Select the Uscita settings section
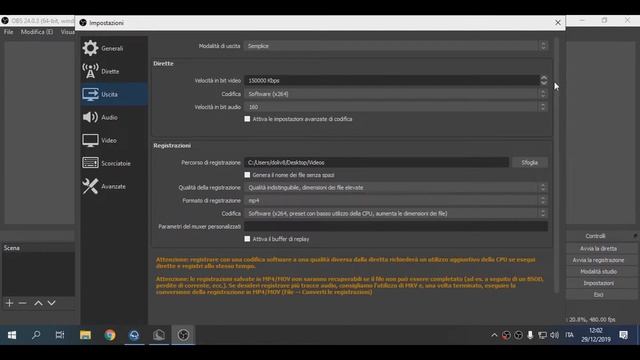This screenshot has height=360, width=640. tap(114, 94)
